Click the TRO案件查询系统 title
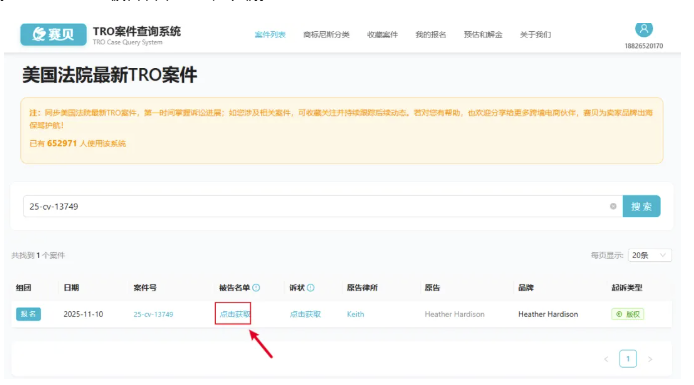Screen dimensions: 694x385 point(137,31)
